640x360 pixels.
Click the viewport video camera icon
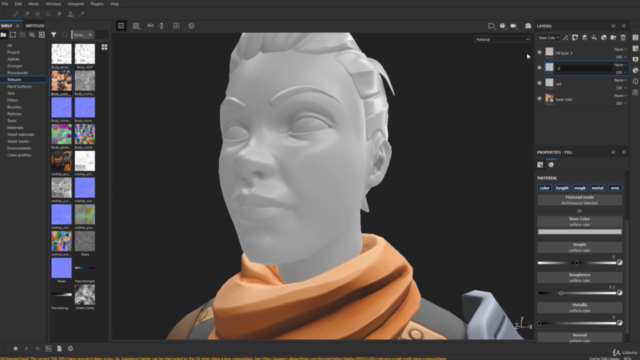tap(514, 26)
